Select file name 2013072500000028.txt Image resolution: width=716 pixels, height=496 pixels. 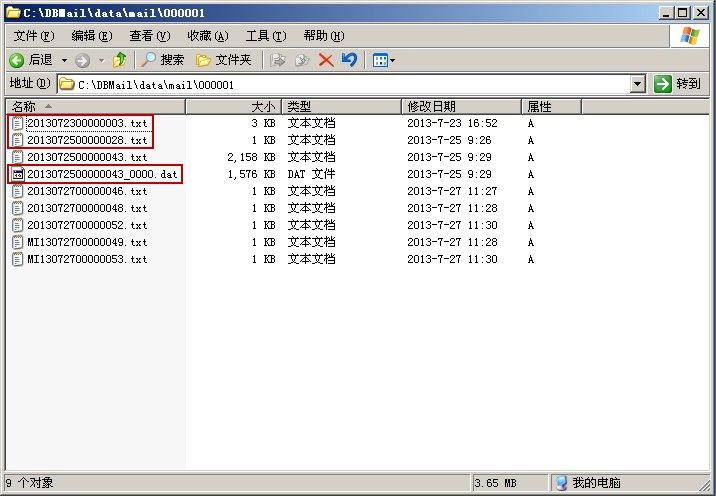pos(87,140)
